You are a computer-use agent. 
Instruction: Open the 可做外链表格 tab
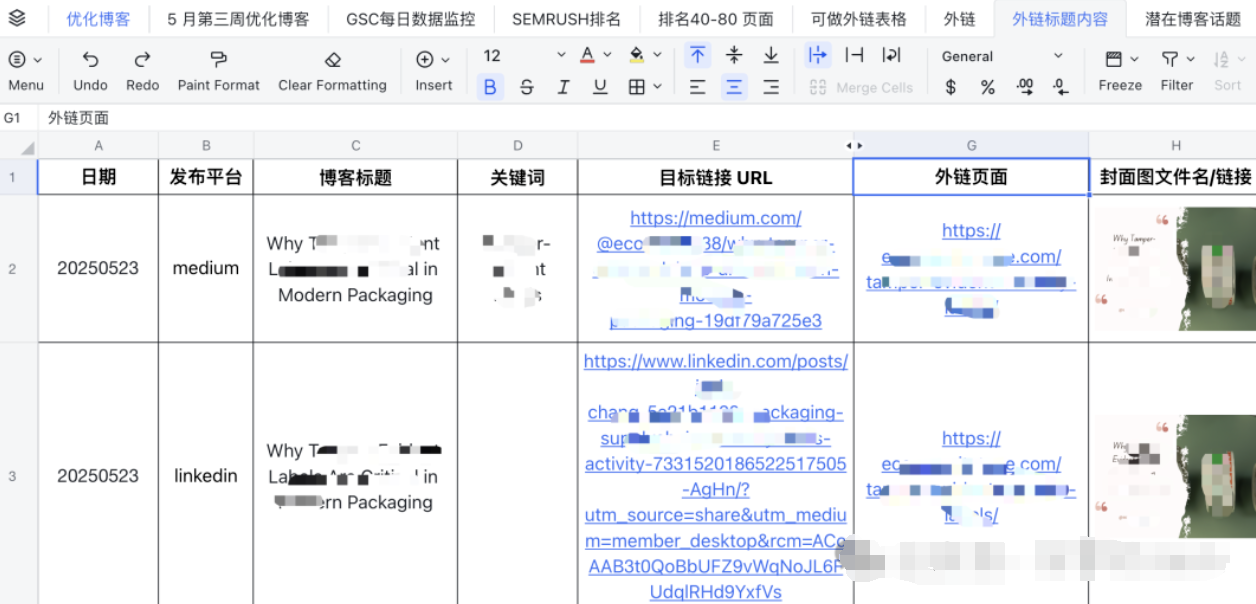coord(859,19)
